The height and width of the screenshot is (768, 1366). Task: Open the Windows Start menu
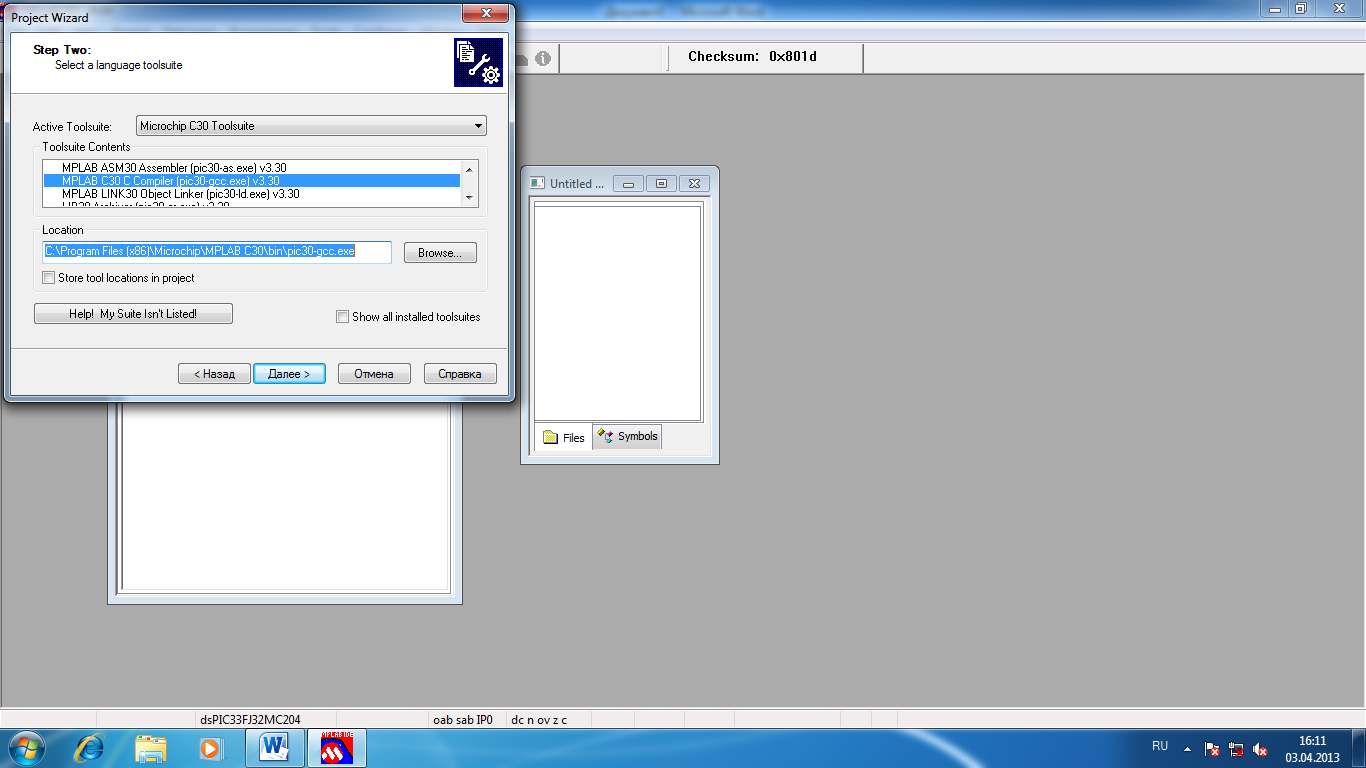[x=26, y=747]
